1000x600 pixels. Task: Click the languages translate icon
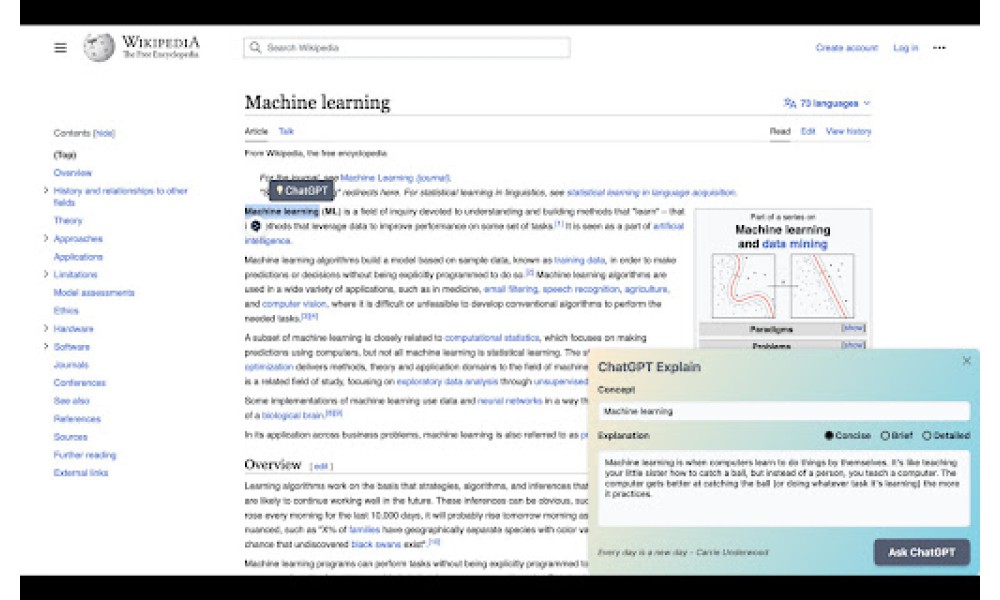coord(790,103)
